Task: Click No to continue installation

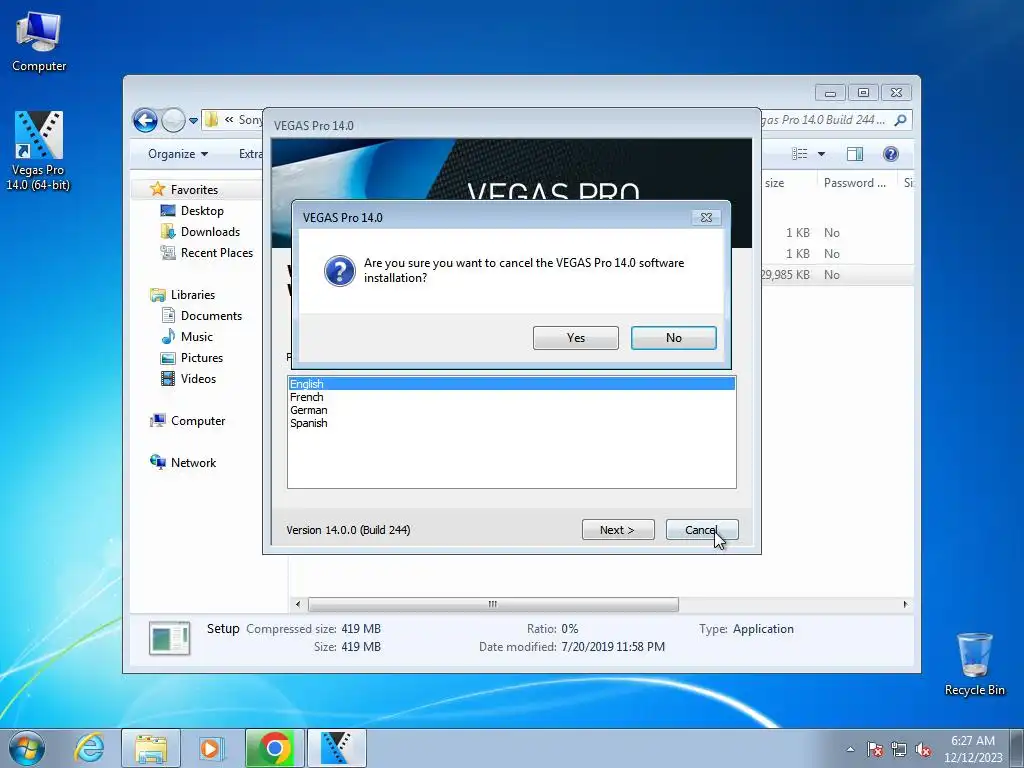Action: click(x=673, y=338)
